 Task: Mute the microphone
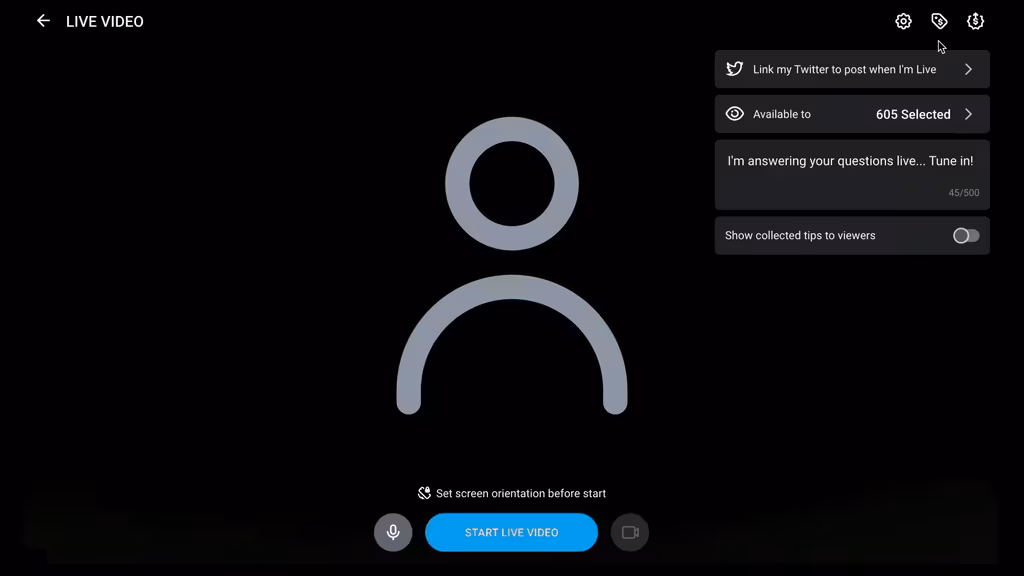393,532
